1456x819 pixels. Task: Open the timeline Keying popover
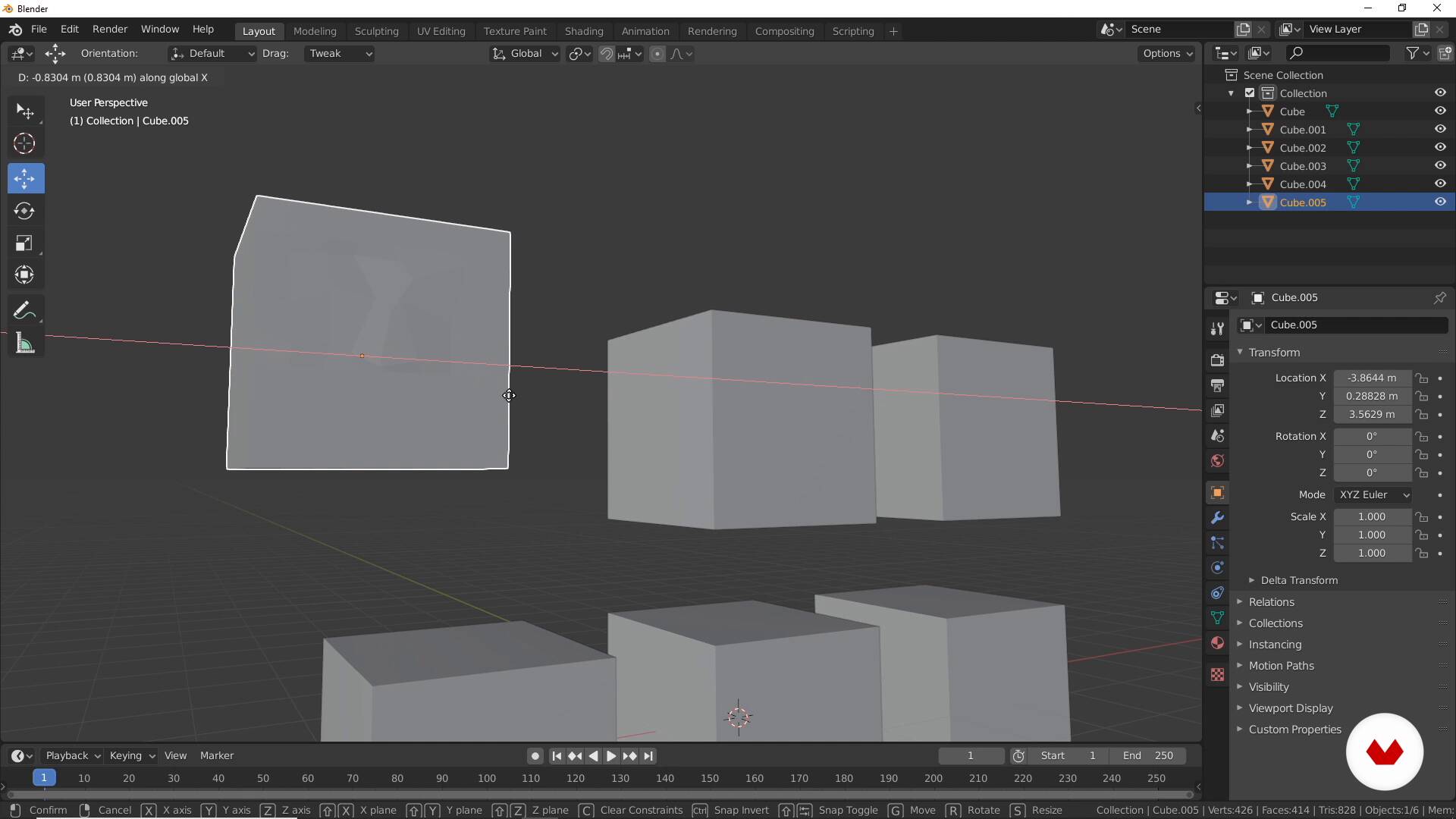(132, 755)
